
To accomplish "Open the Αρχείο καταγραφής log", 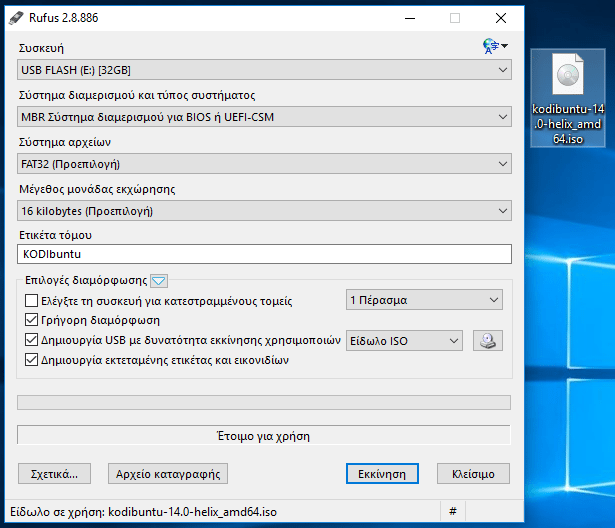I will 168,474.
